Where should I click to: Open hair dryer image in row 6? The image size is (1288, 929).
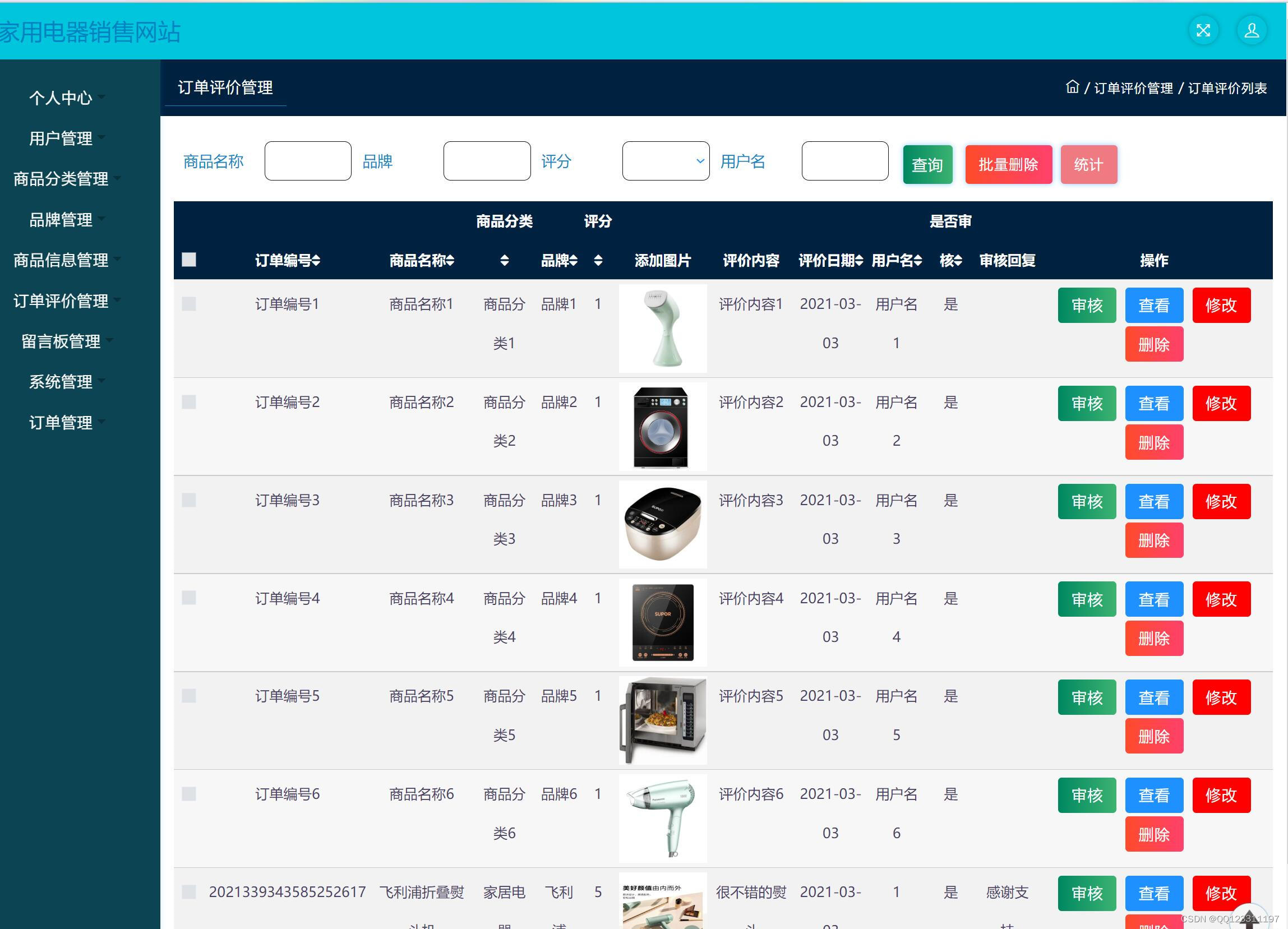662,818
